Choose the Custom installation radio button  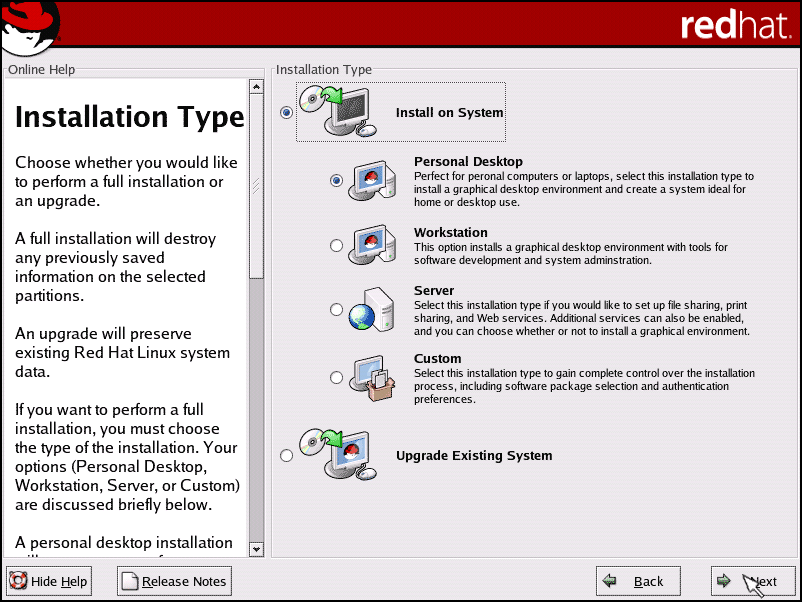coord(336,377)
